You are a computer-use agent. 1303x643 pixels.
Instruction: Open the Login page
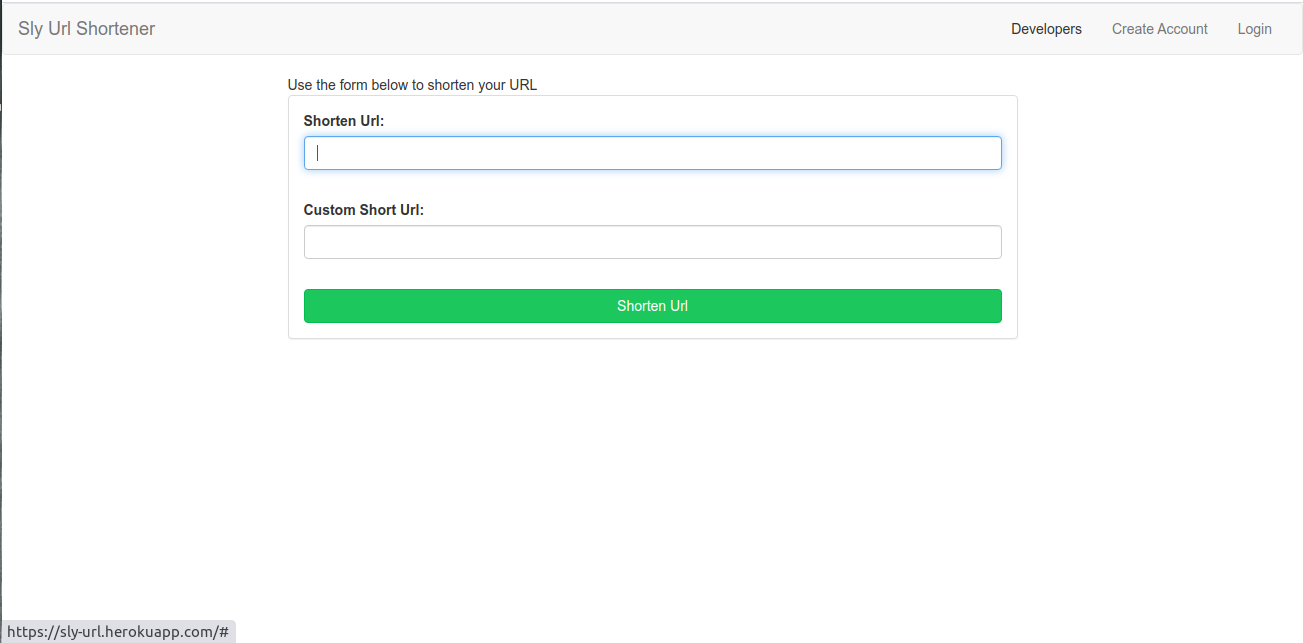[1254, 29]
